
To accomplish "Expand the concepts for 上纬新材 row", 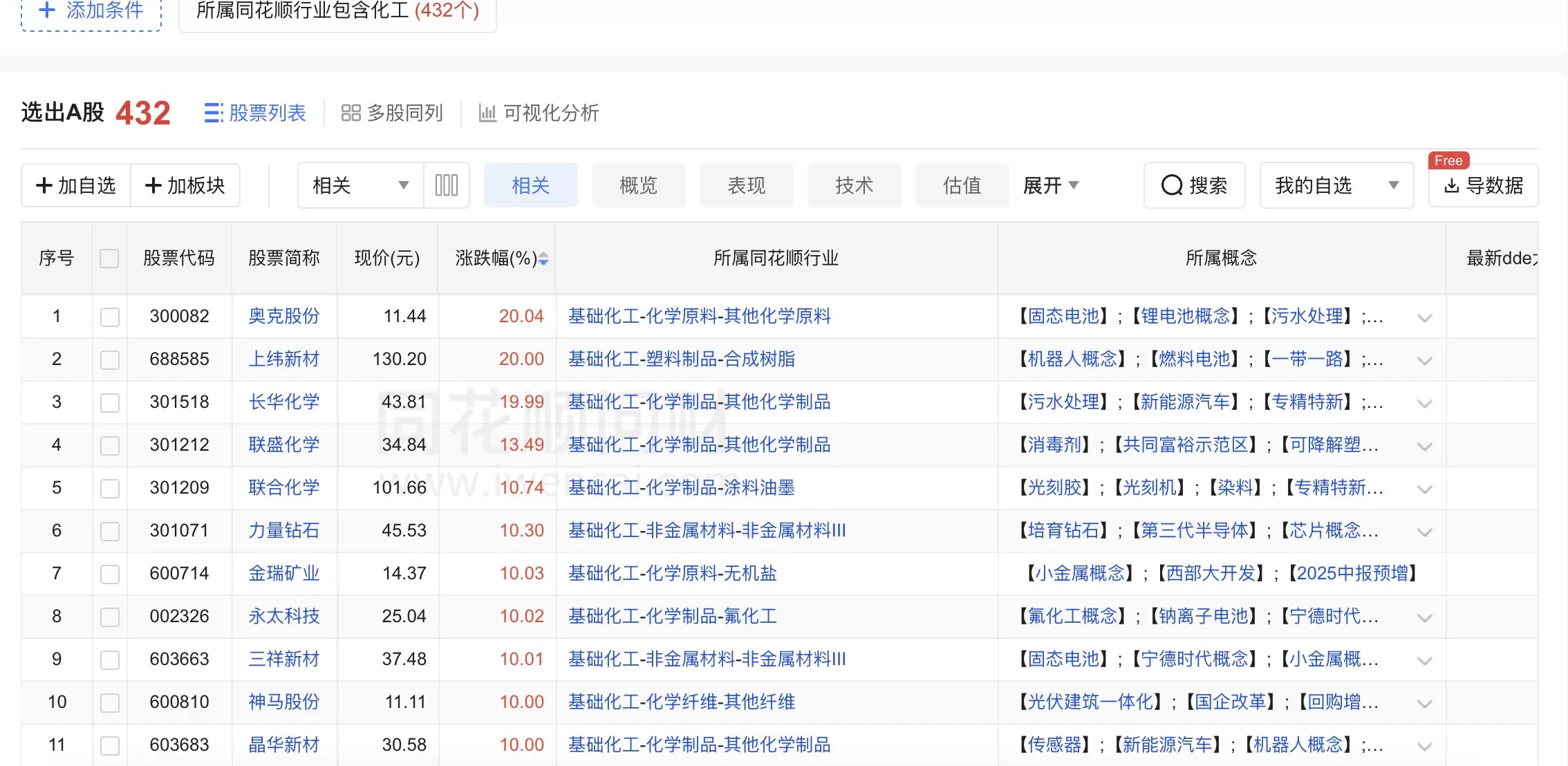I will [1424, 360].
